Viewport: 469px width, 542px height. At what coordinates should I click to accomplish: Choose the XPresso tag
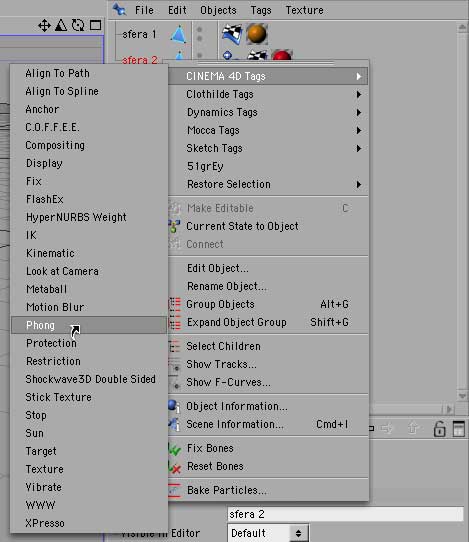tap(89, 523)
